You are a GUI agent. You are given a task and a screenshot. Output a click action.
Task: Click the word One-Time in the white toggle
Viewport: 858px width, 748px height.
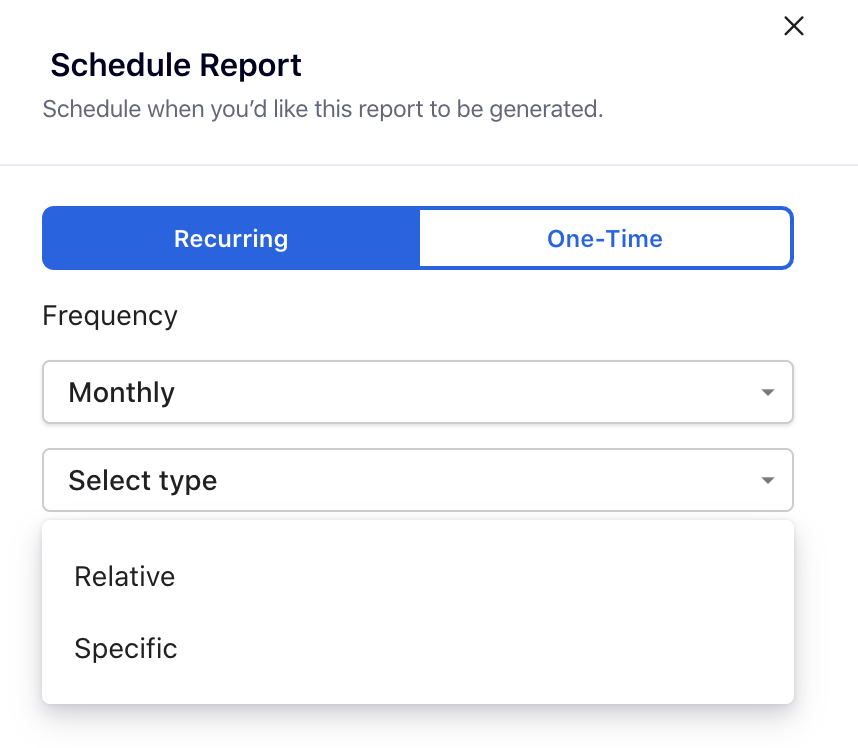click(x=604, y=239)
